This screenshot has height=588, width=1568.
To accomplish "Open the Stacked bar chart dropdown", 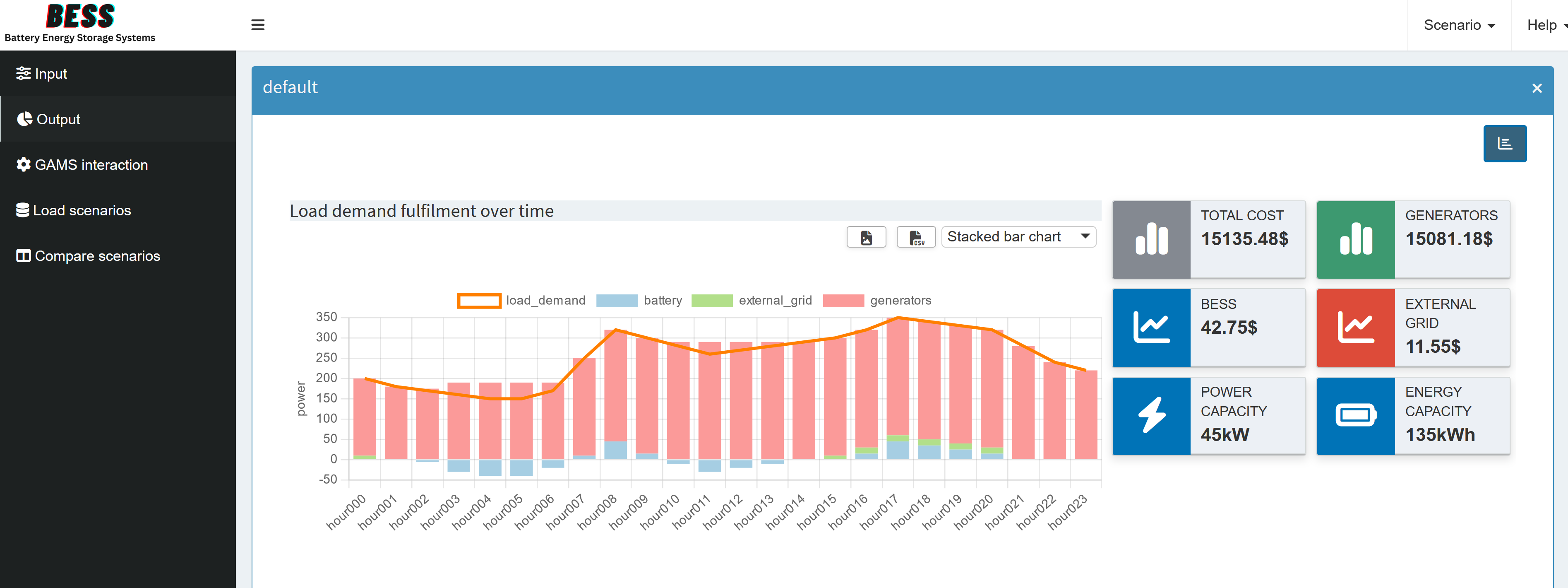I will coord(1018,237).
